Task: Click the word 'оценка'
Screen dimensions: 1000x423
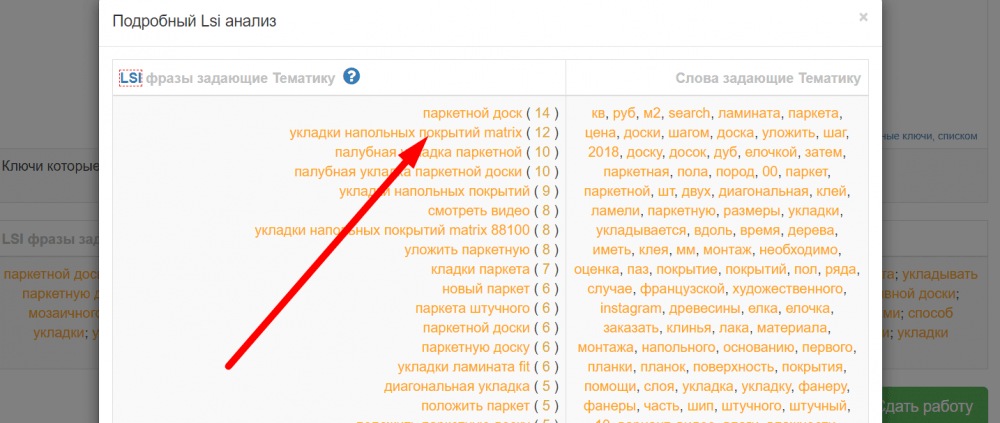Action: click(596, 269)
